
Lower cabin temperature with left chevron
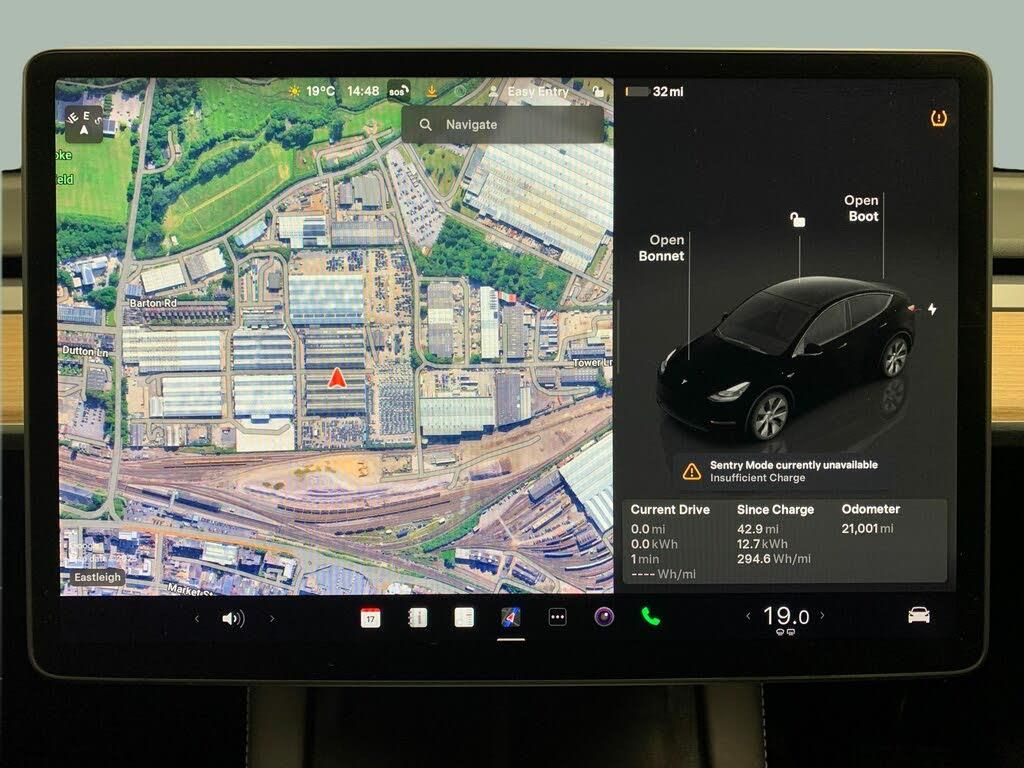[x=748, y=615]
